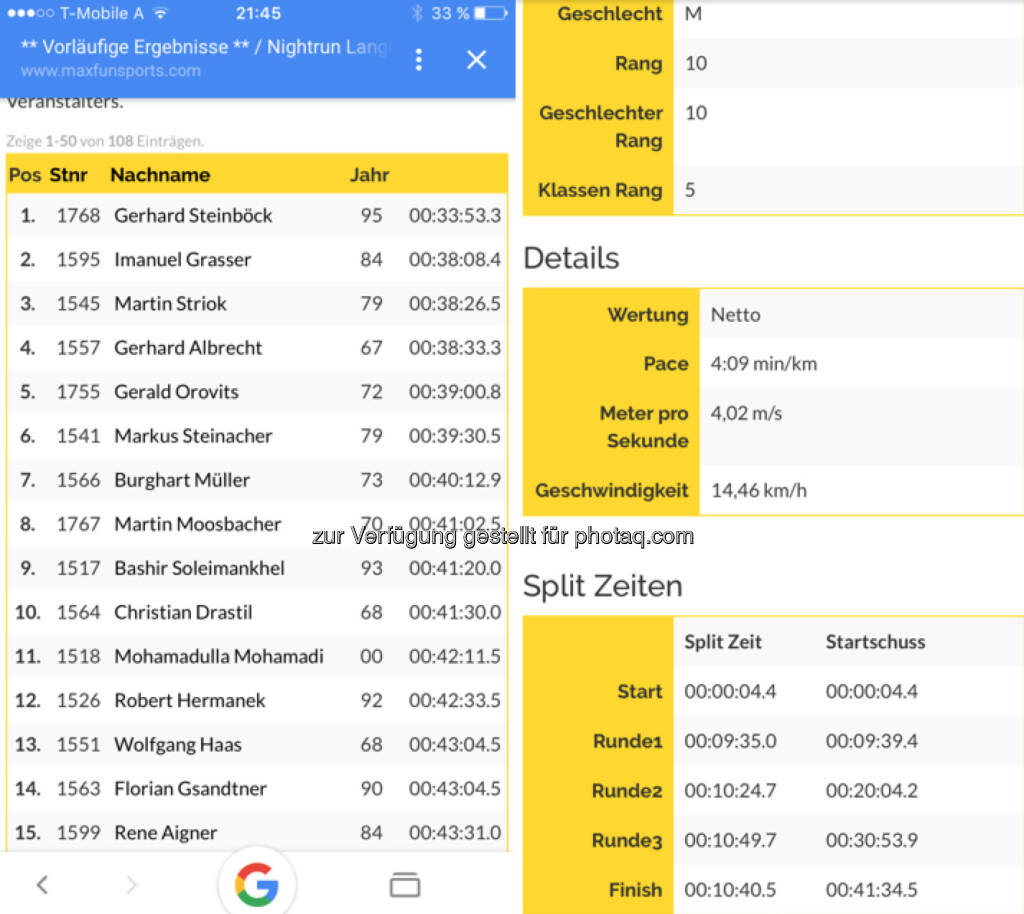Open the tabs overview icon

coord(404,884)
